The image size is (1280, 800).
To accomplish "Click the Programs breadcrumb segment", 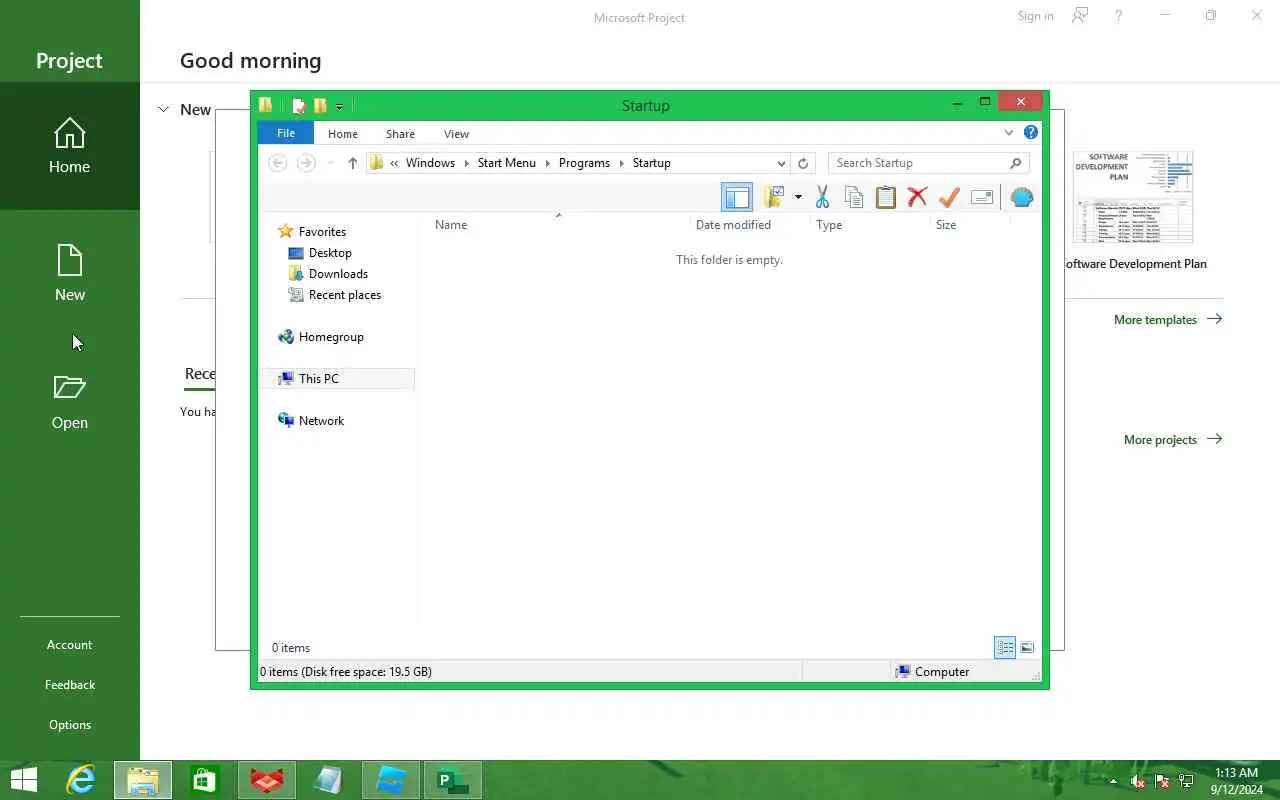I will click(584, 163).
